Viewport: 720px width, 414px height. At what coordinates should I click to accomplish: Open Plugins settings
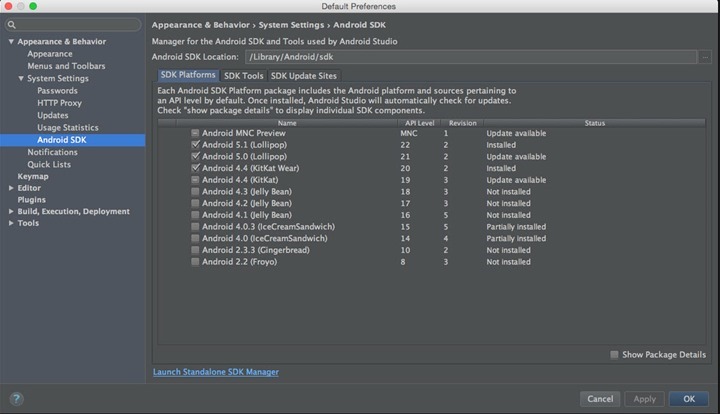[31, 200]
